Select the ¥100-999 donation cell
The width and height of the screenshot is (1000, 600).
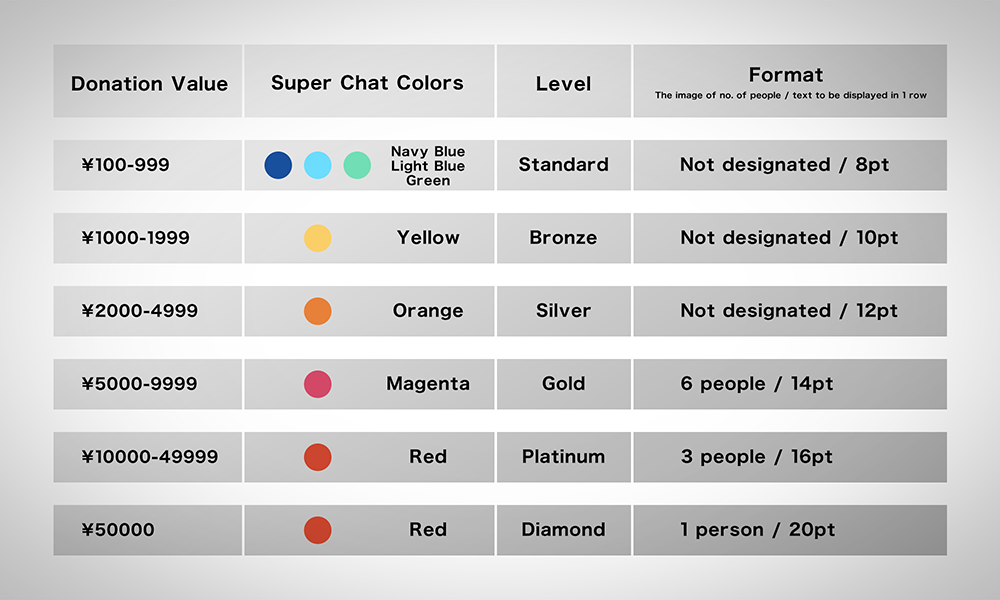coord(148,165)
